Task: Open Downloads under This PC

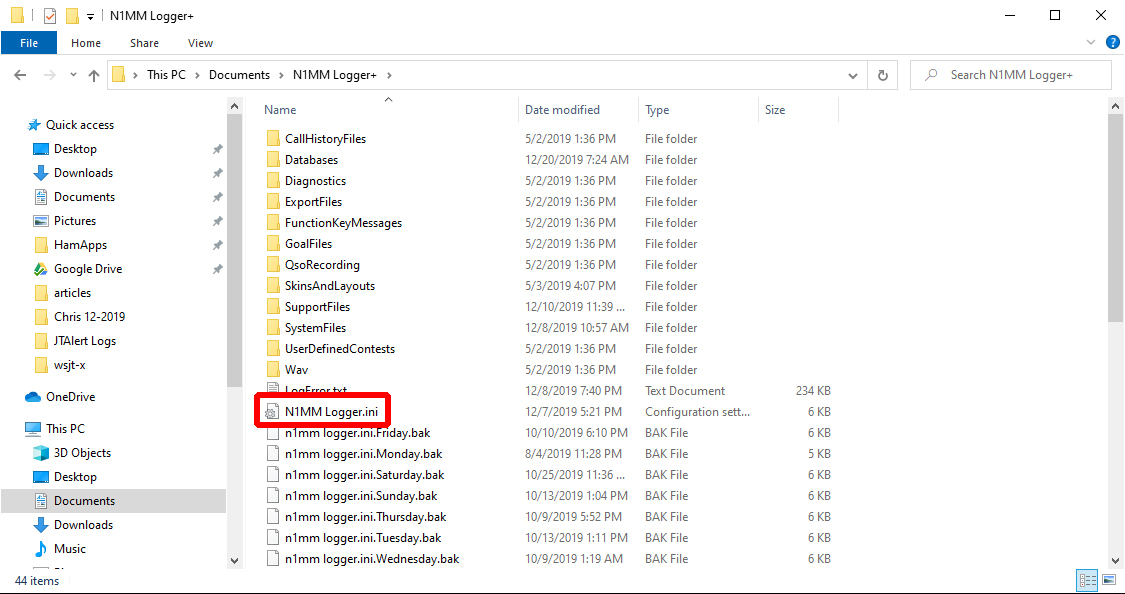Action: pyautogui.click(x=83, y=524)
